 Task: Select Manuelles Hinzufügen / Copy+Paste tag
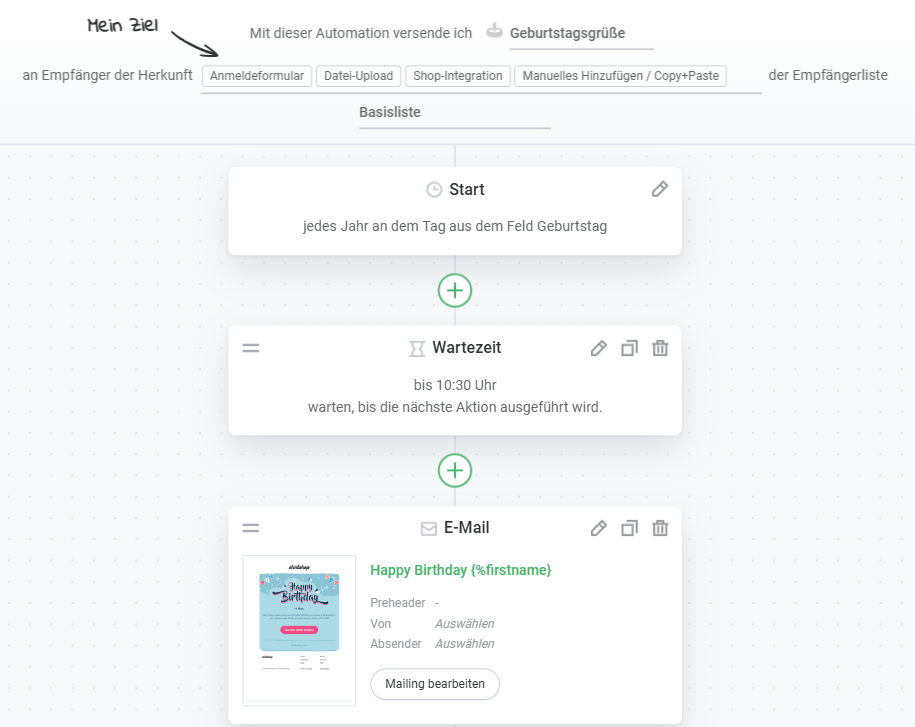[x=620, y=76]
